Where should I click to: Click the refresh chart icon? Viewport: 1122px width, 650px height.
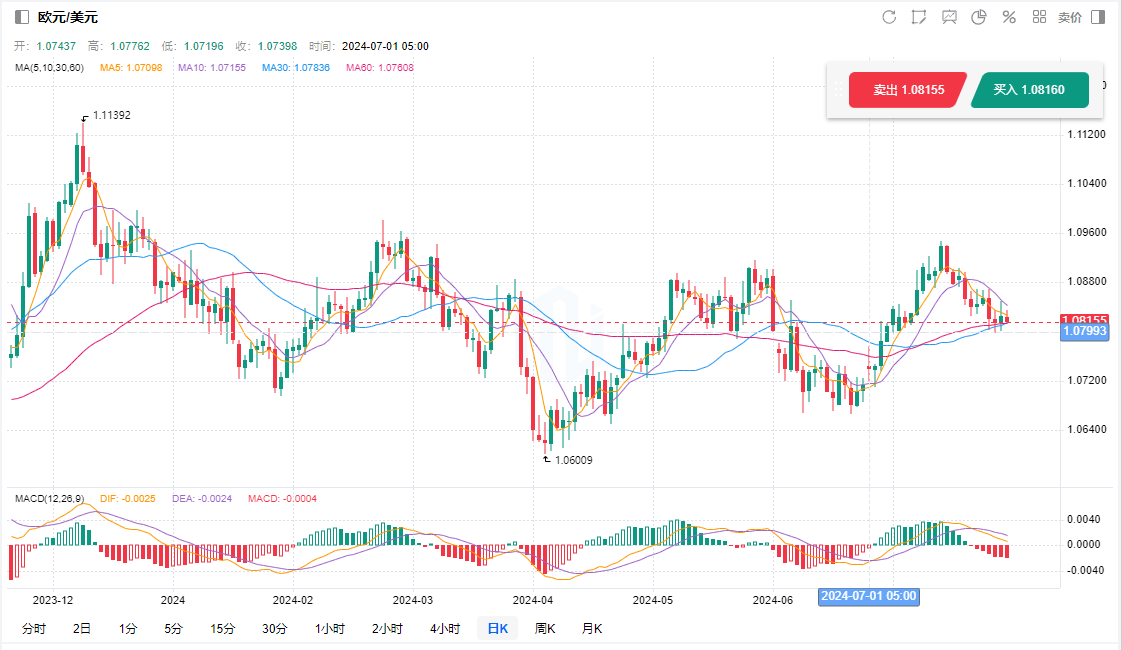889,17
